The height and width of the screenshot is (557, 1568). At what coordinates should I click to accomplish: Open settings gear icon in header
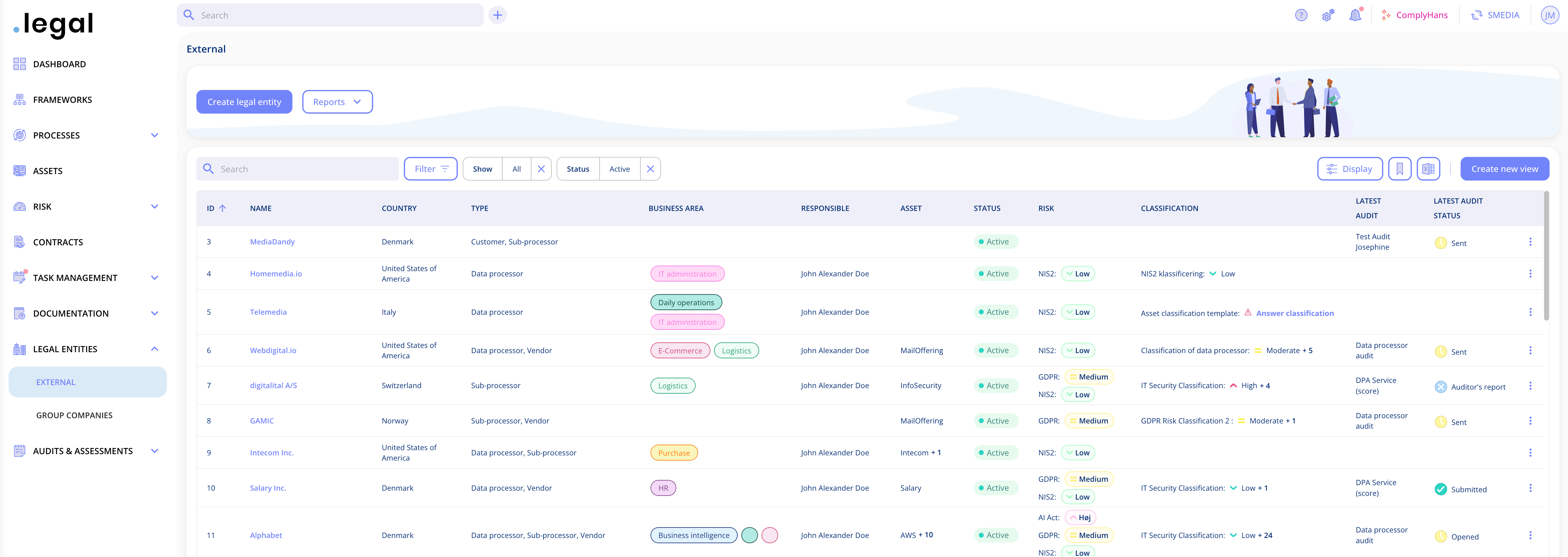point(1327,15)
